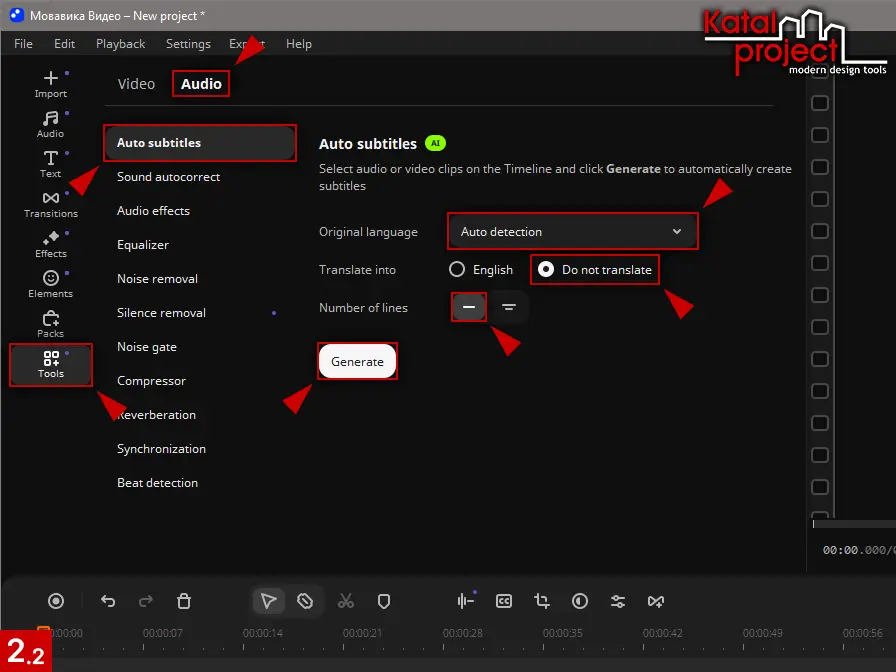Open the Transitions panel
The height and width of the screenshot is (672, 896).
pos(51,204)
